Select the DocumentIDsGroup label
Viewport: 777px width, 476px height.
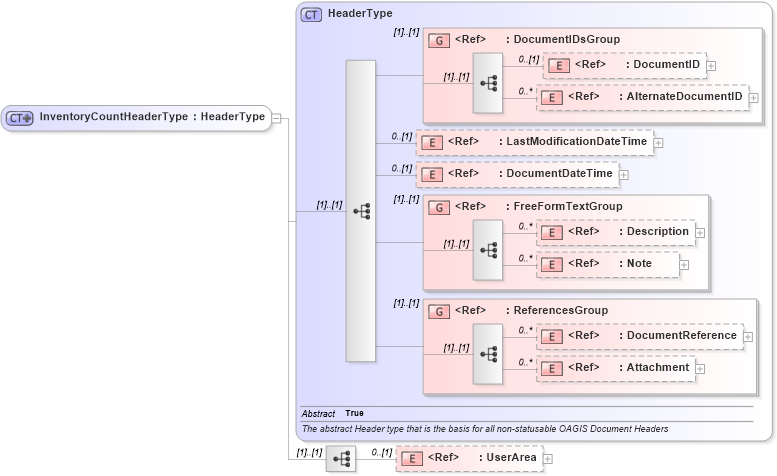[566, 39]
